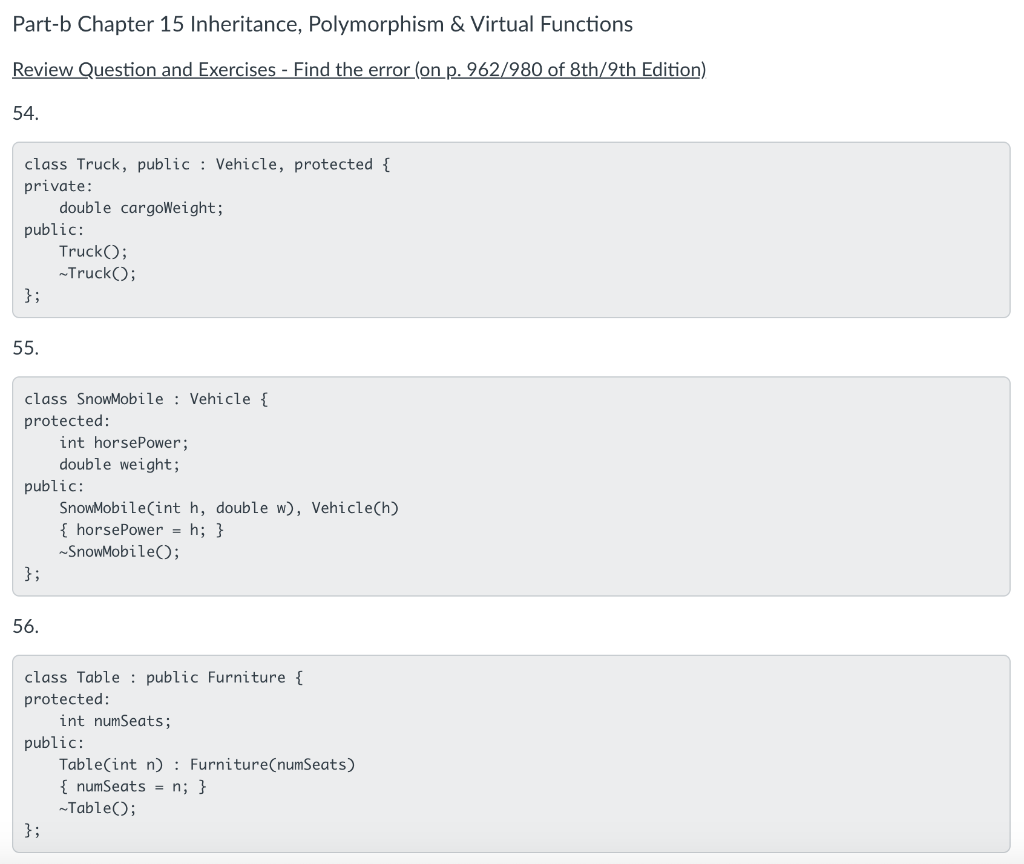Click the 'int horsePower;' declaration

(121, 442)
